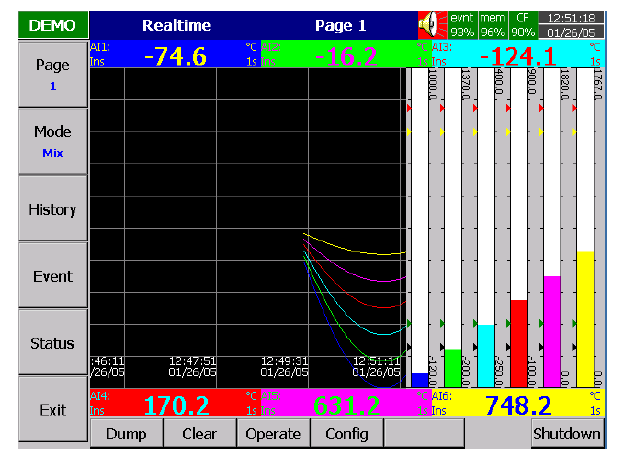Viewport: 626px width, 460px height.
Task: Click the clock time 12:51:18
Action: pos(571,18)
